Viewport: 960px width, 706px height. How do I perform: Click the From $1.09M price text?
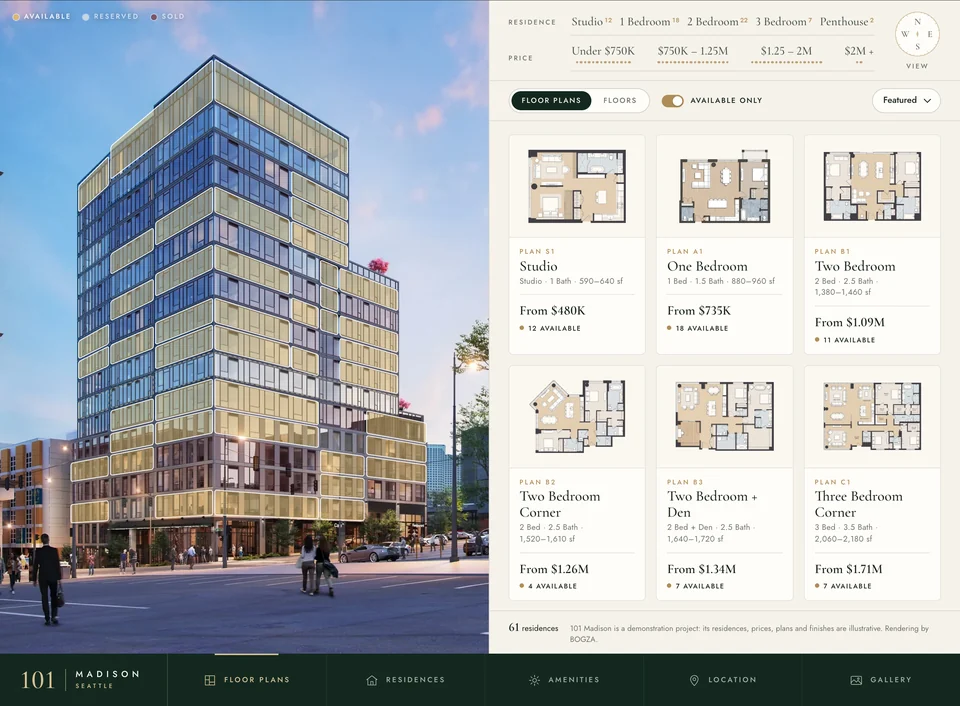tap(849, 323)
